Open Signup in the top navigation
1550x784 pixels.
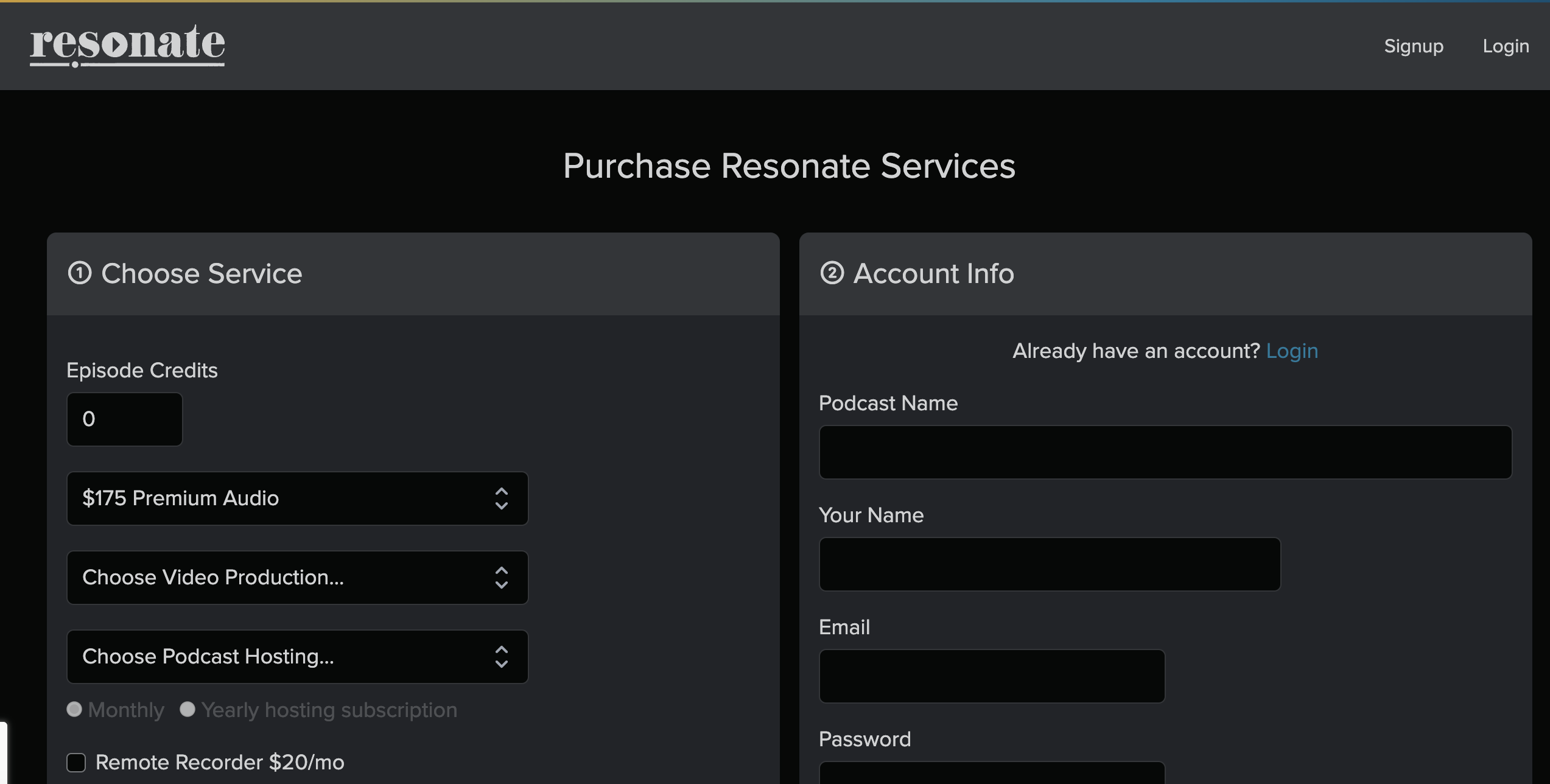click(x=1413, y=46)
